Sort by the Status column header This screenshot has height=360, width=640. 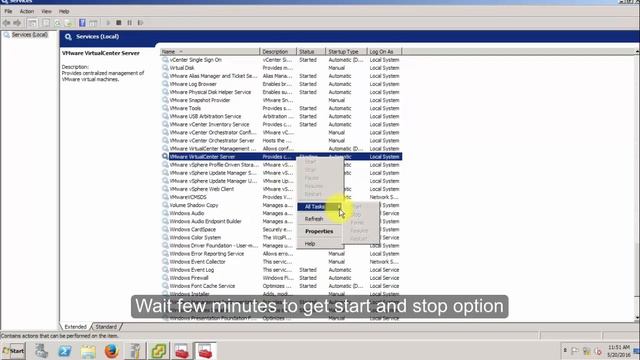311,52
